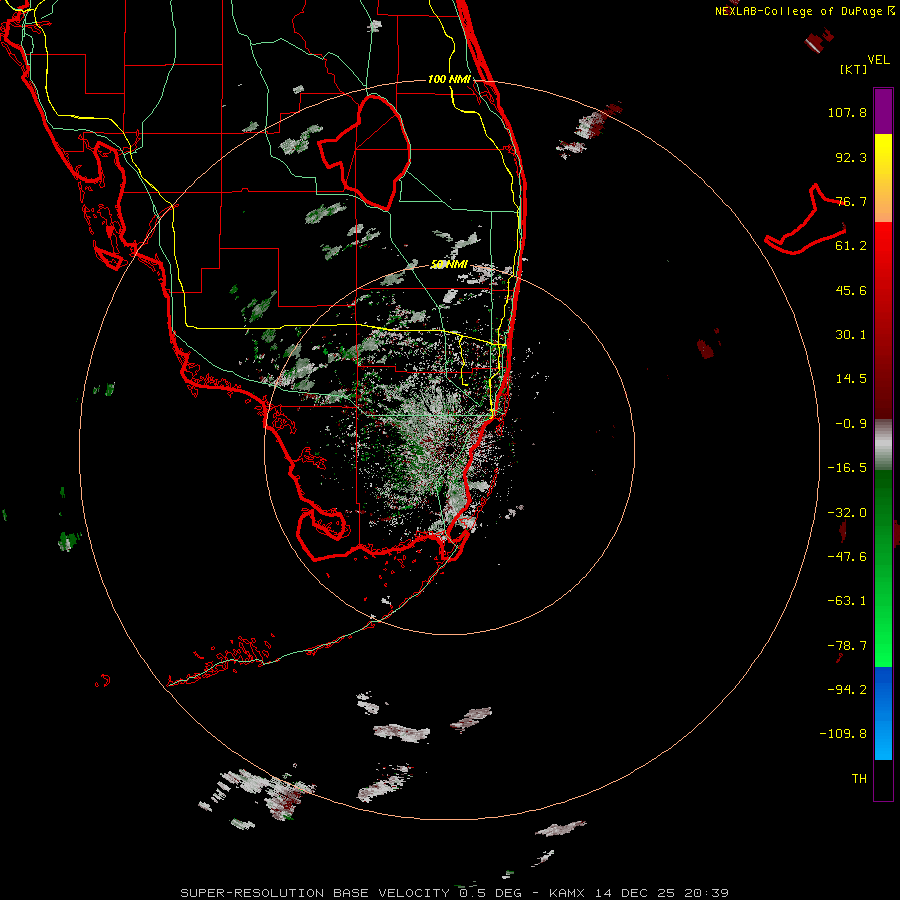Select the 76.7 velocity scale value
The height and width of the screenshot is (900, 900).
tap(851, 201)
